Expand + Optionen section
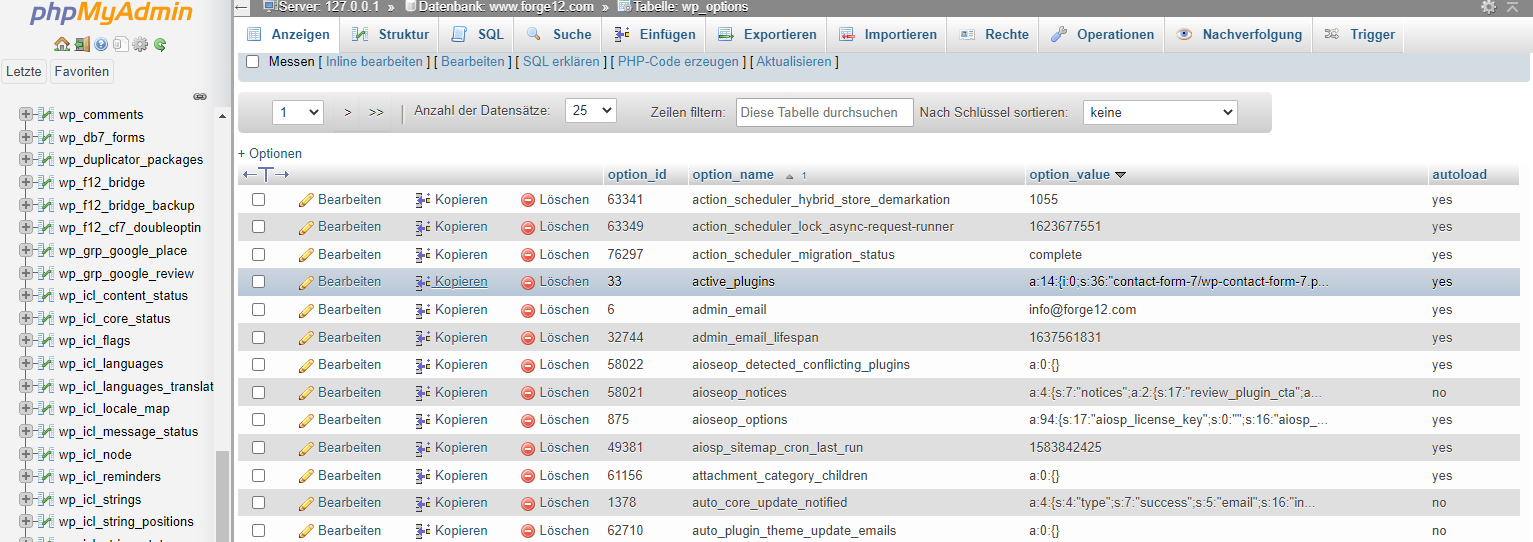This screenshot has width=1533, height=542. (x=270, y=154)
